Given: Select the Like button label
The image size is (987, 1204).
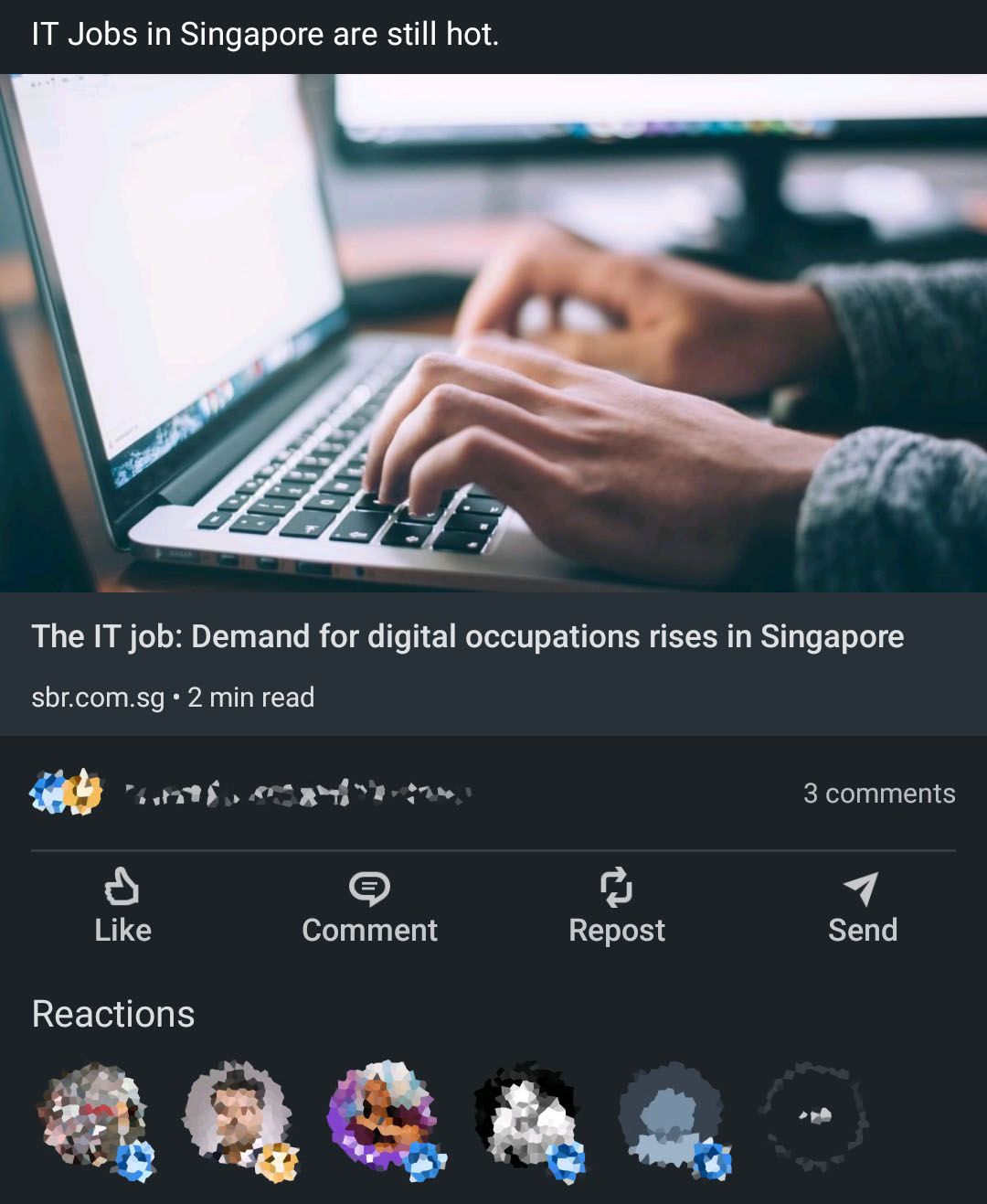Looking at the screenshot, I should [x=122, y=930].
